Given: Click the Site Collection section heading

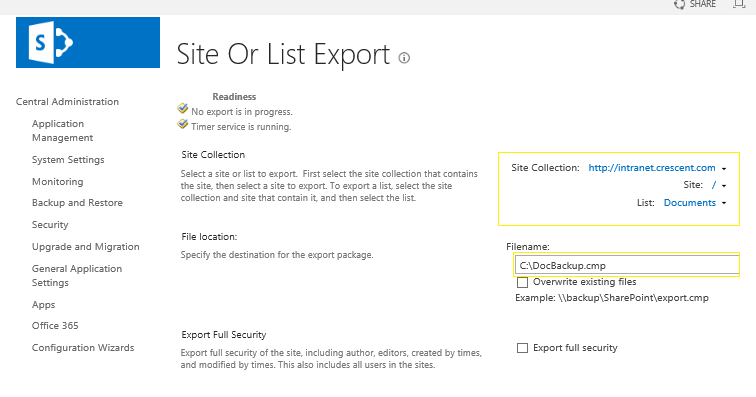Looking at the screenshot, I should pyautogui.click(x=213, y=155).
